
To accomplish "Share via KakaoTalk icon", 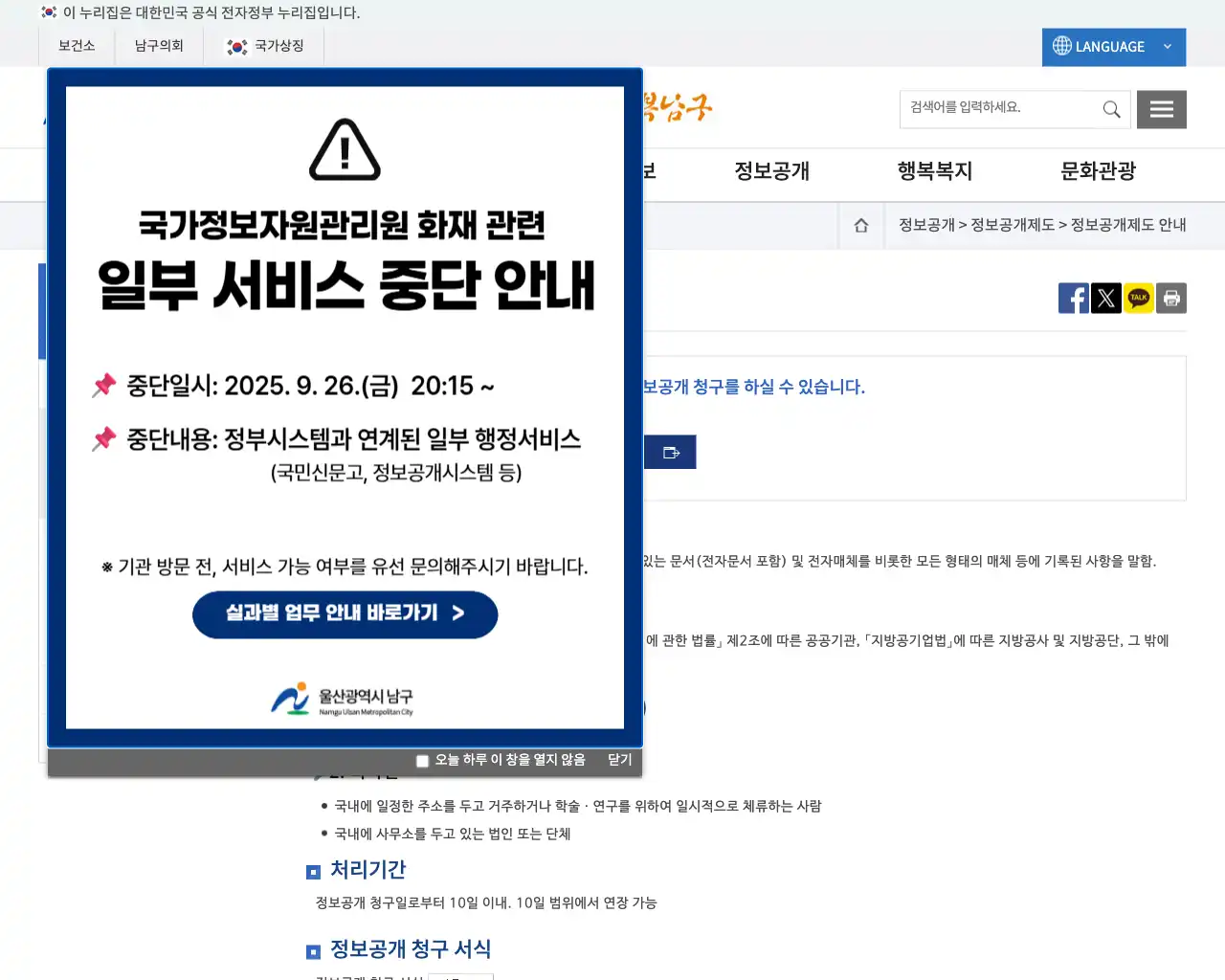I will [1139, 299].
